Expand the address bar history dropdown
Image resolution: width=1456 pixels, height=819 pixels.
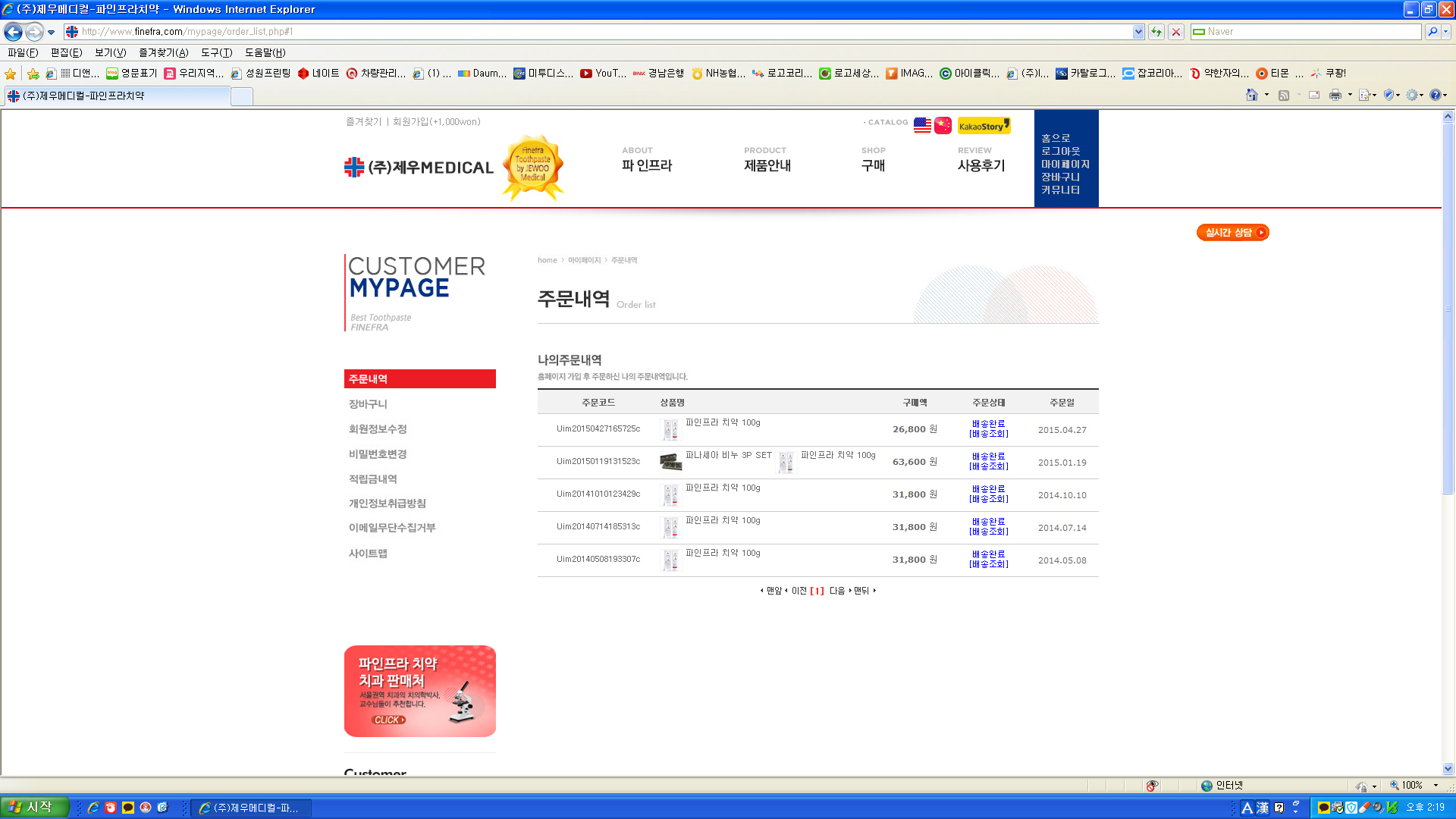pyautogui.click(x=1138, y=32)
